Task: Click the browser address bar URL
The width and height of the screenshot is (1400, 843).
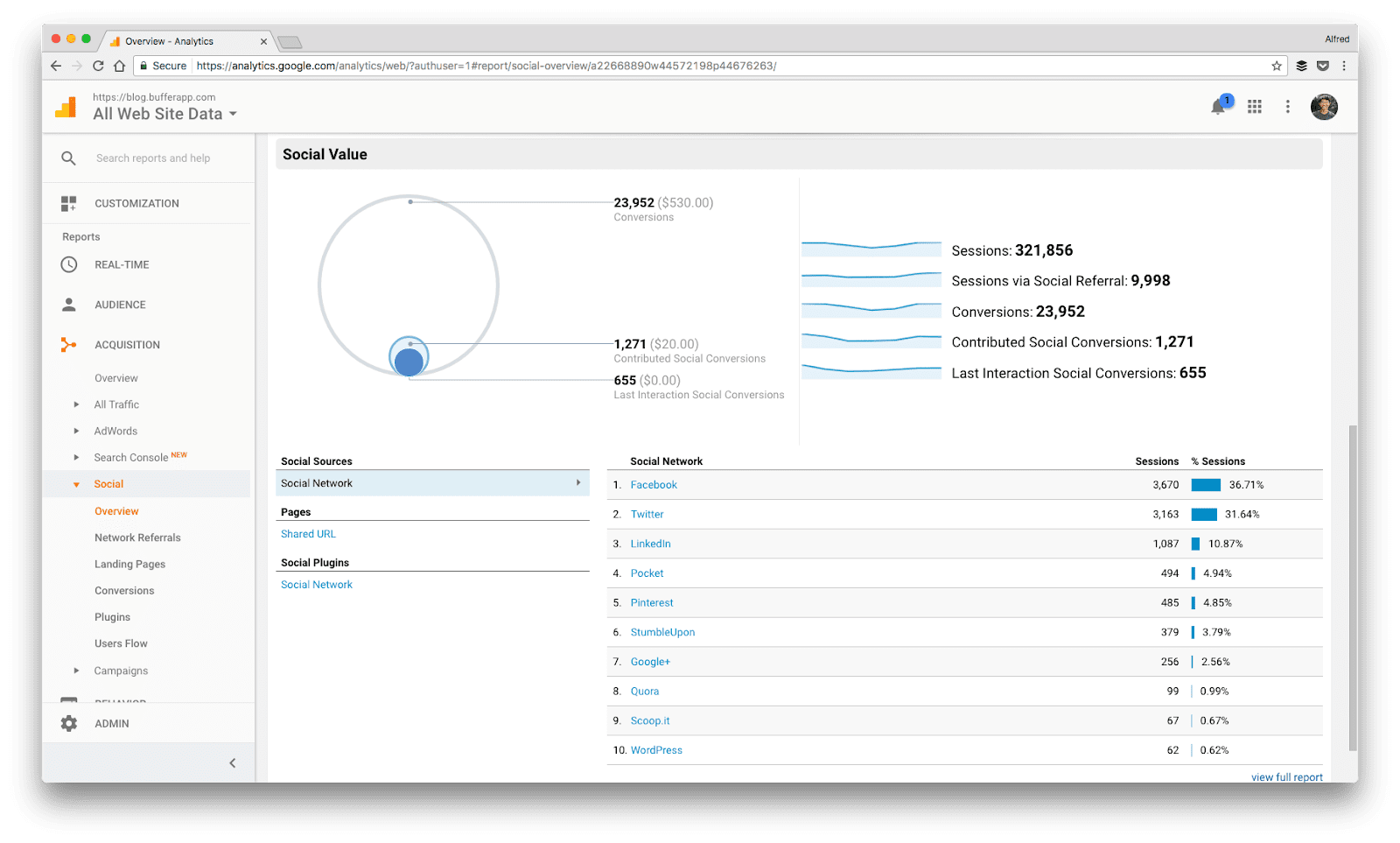Action: click(486, 66)
